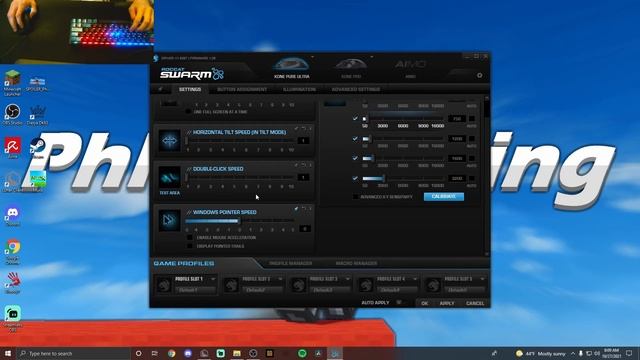The width and height of the screenshot is (640, 360).
Task: Open the Macro Manager tab
Action: click(x=356, y=263)
